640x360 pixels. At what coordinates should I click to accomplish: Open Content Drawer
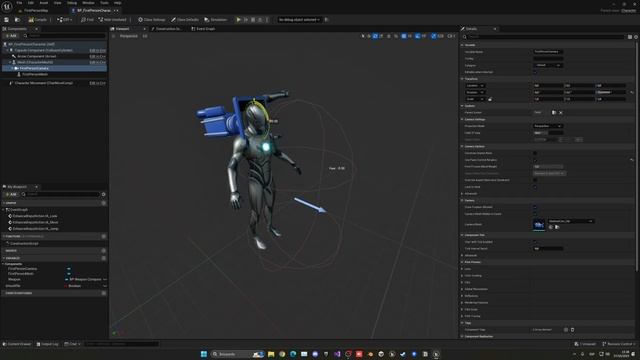pyautogui.click(x=17, y=344)
